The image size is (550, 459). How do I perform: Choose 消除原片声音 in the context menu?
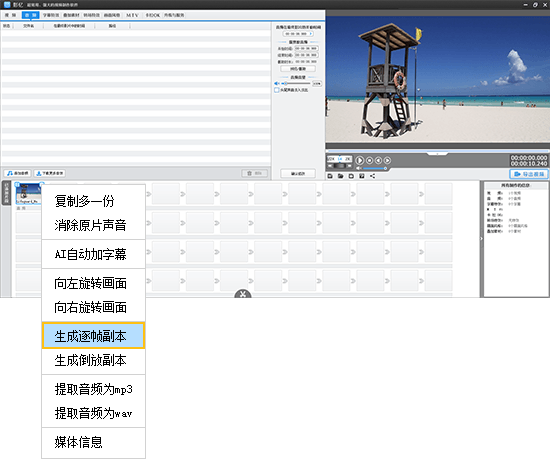93,225
